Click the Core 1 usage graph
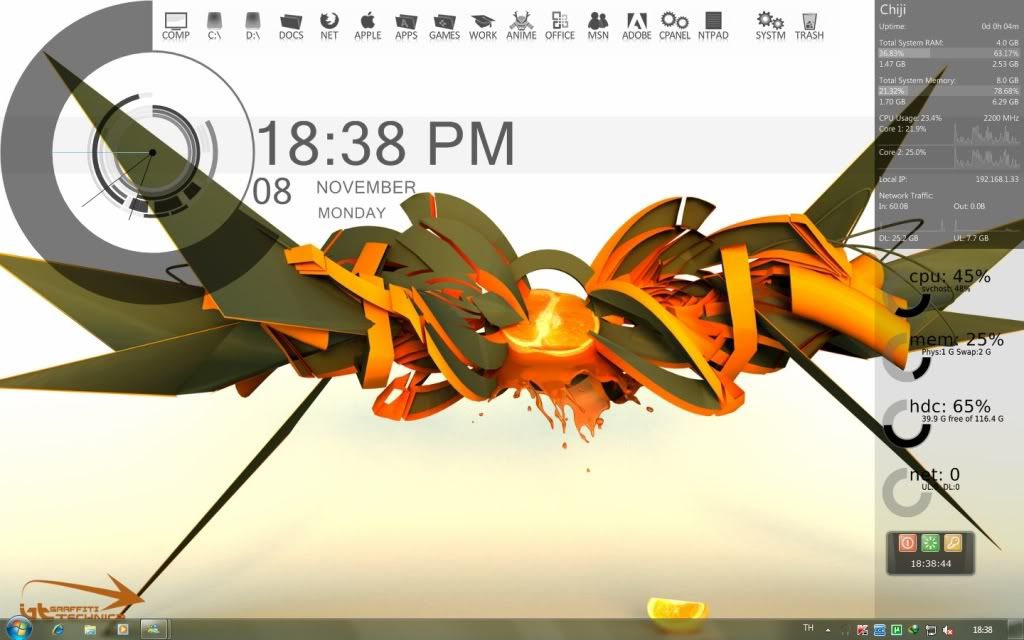This screenshot has width=1024, height=640. [x=986, y=133]
